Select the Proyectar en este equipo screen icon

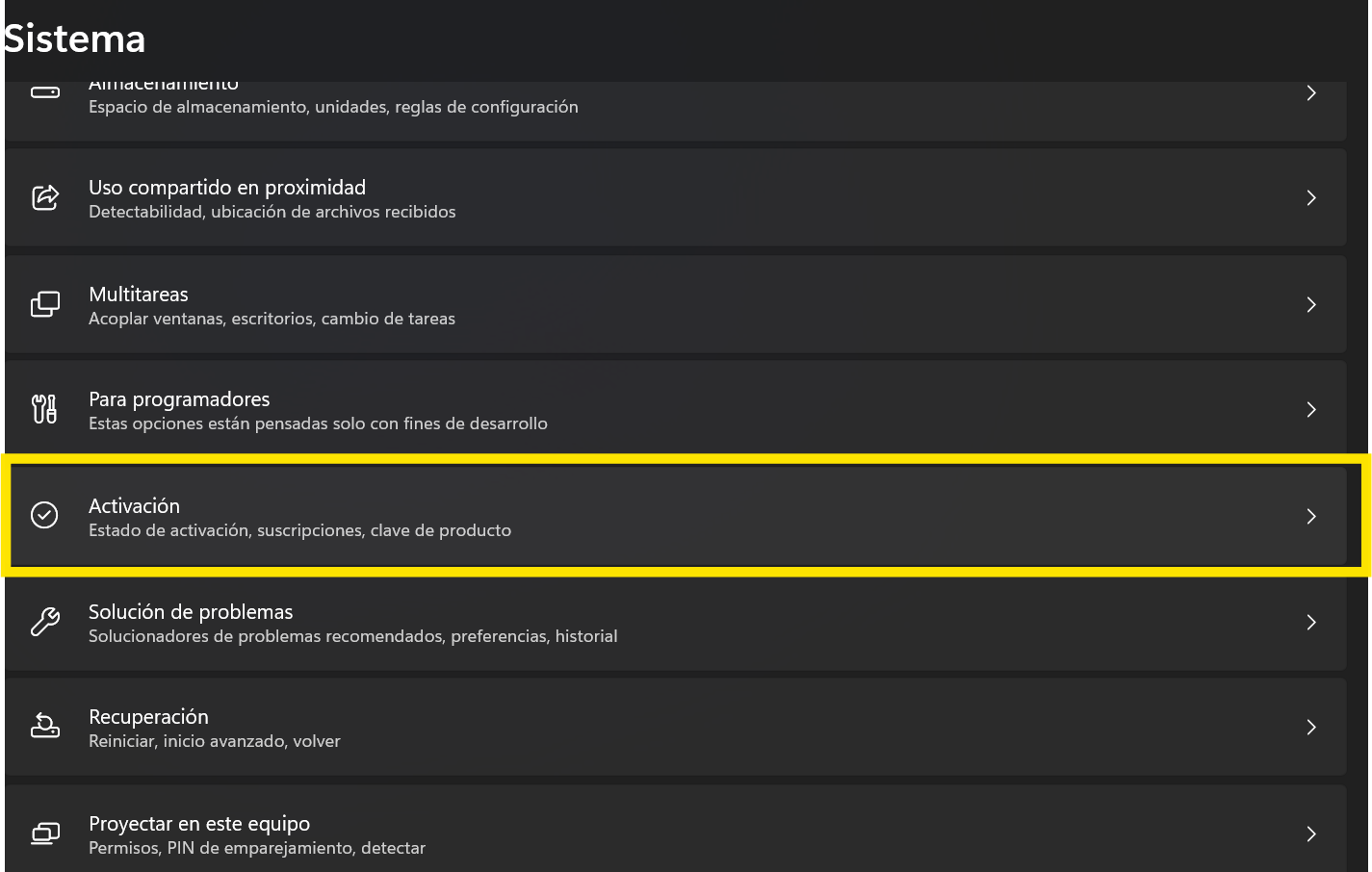(x=44, y=833)
